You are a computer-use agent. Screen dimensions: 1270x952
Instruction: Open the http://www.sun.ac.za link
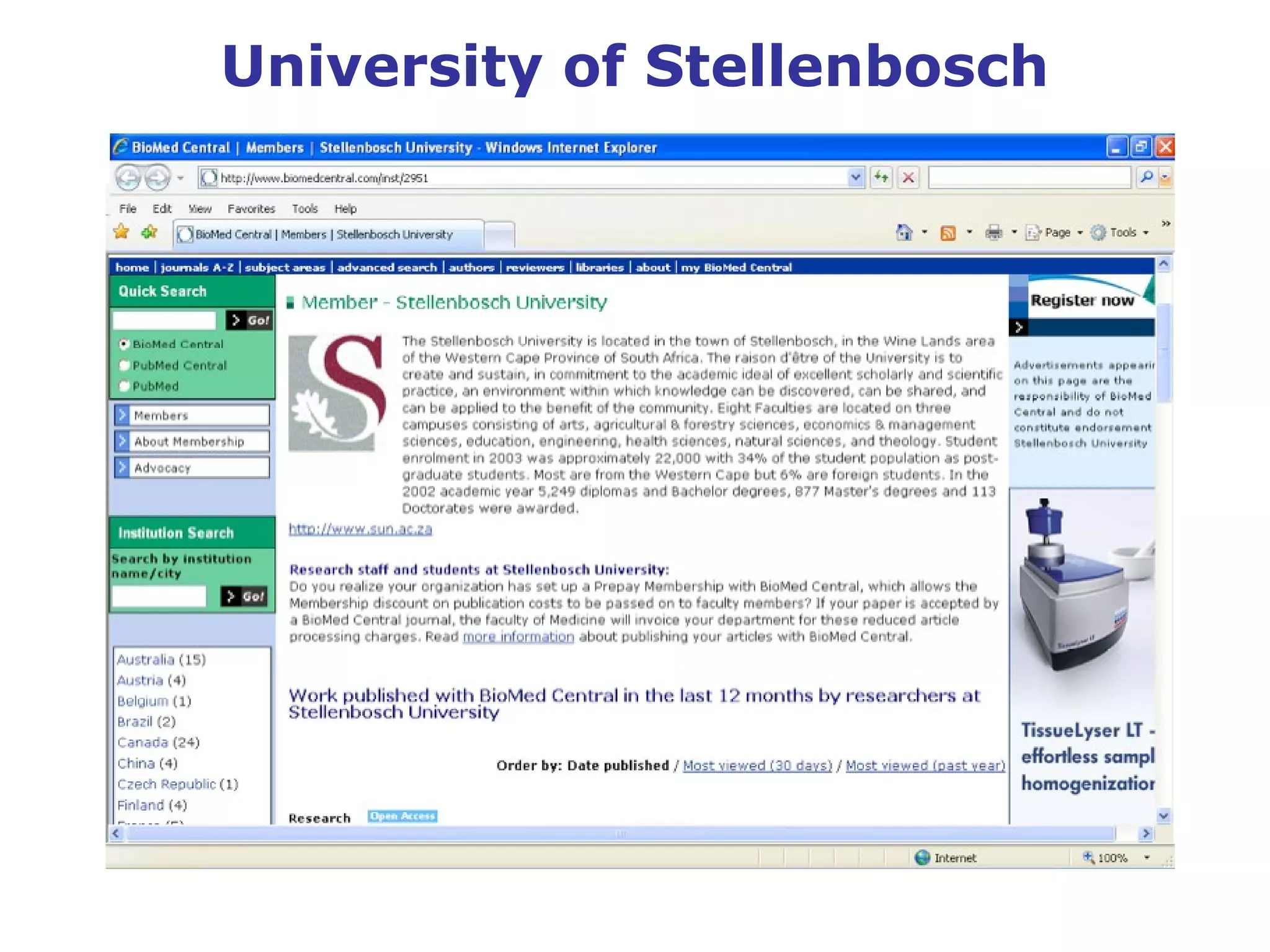pos(360,529)
